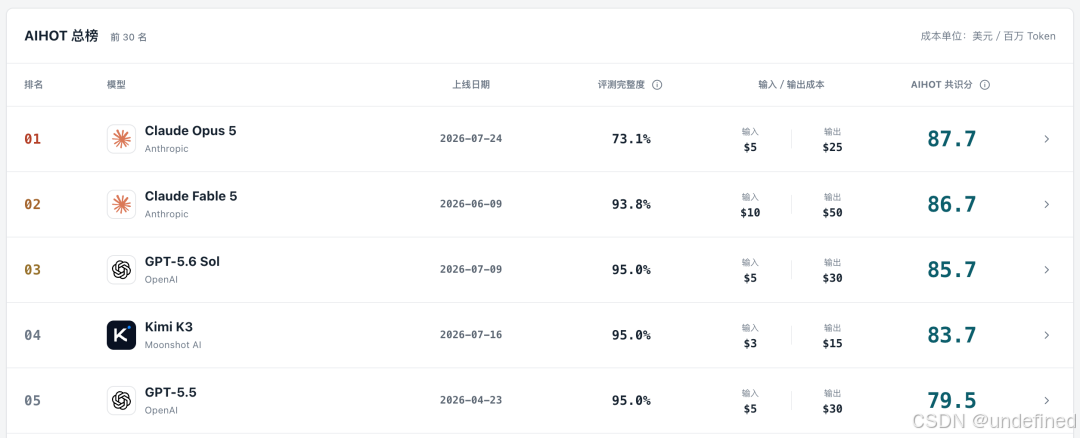Image resolution: width=1080 pixels, height=438 pixels.
Task: Open GPT-5.5 details via the chevron
Action: pos(1047,400)
